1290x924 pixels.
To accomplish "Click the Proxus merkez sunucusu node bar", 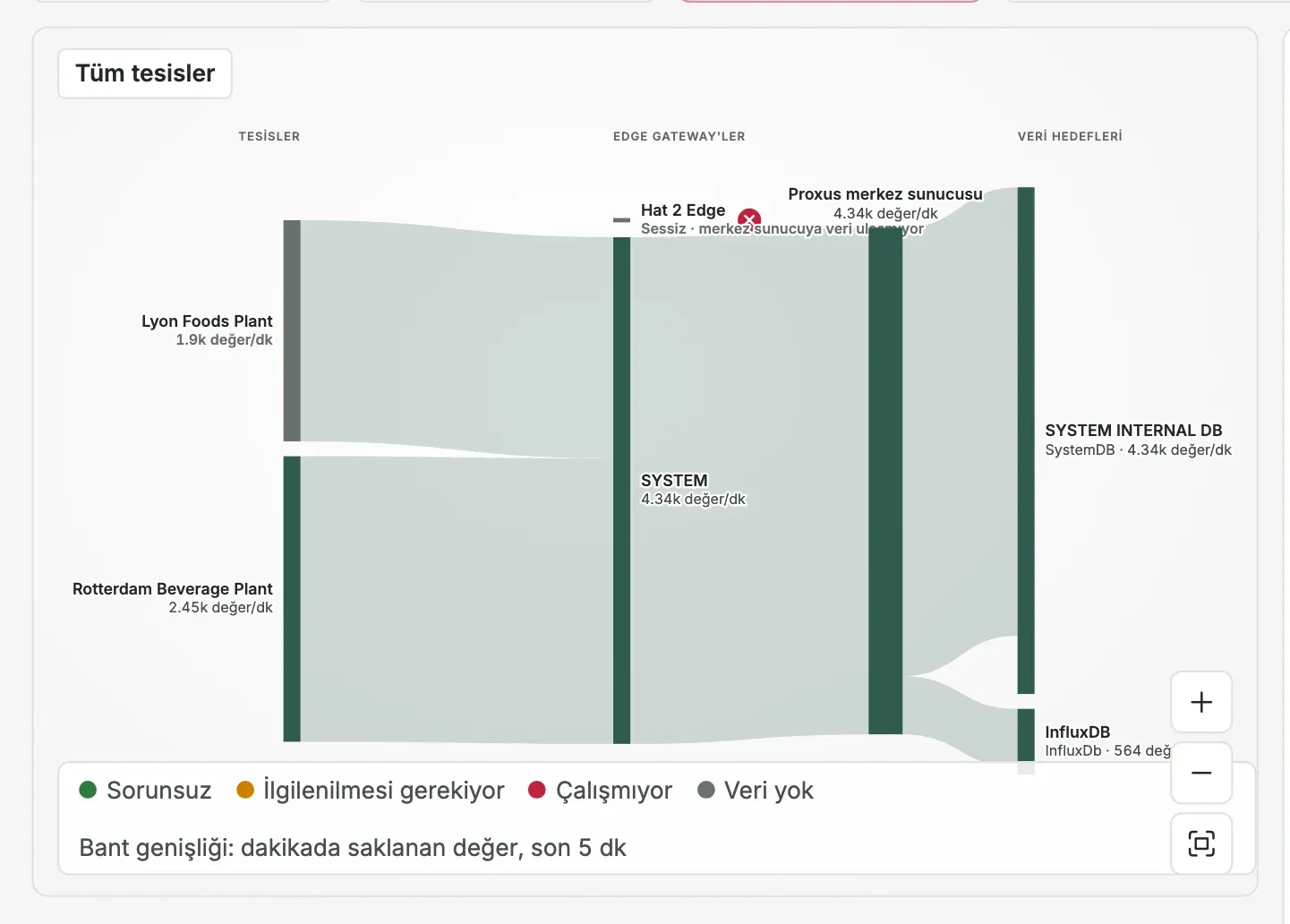I will tap(885, 481).
